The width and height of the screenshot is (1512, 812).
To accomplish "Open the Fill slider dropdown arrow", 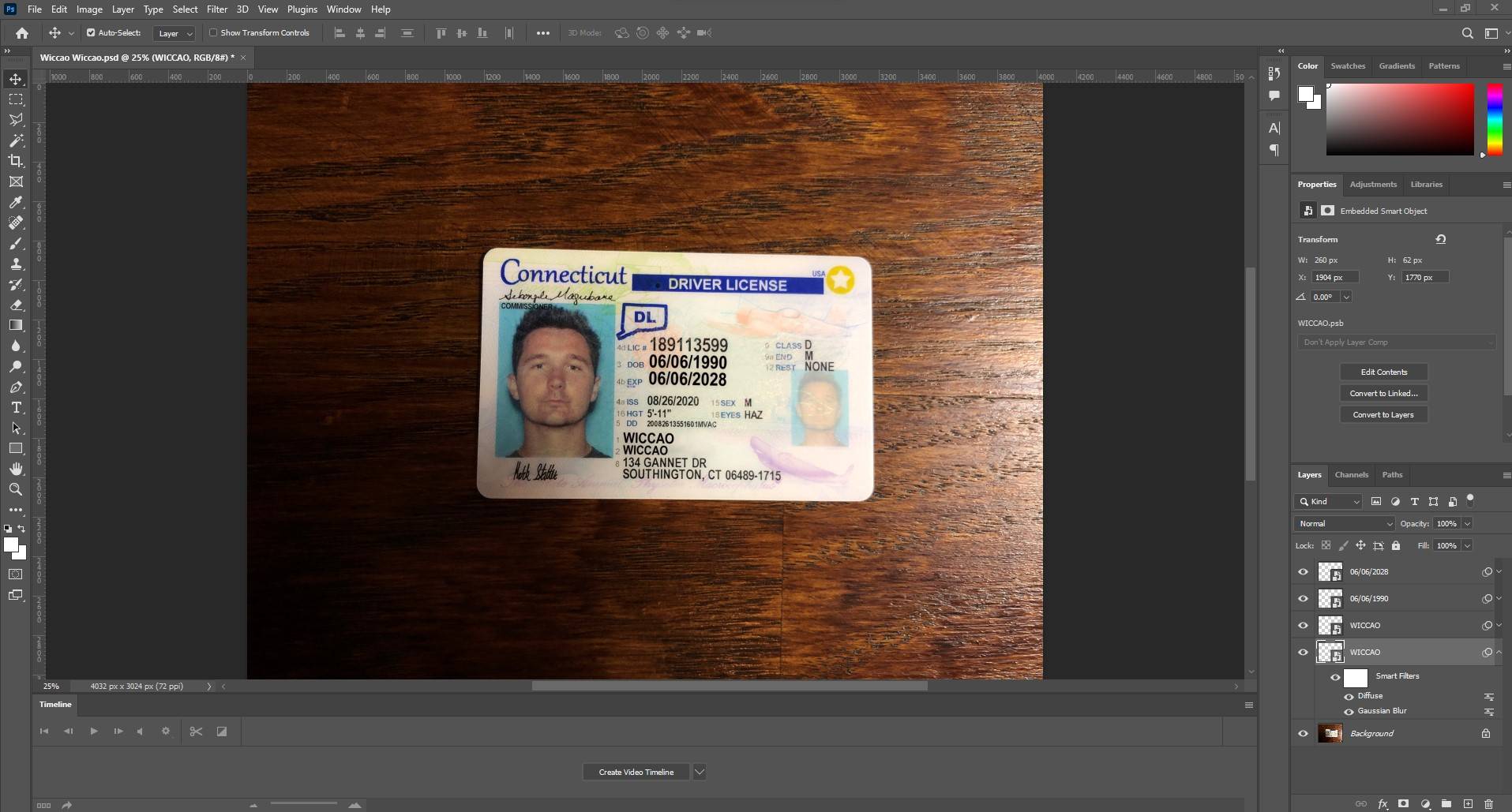I will click(1468, 546).
